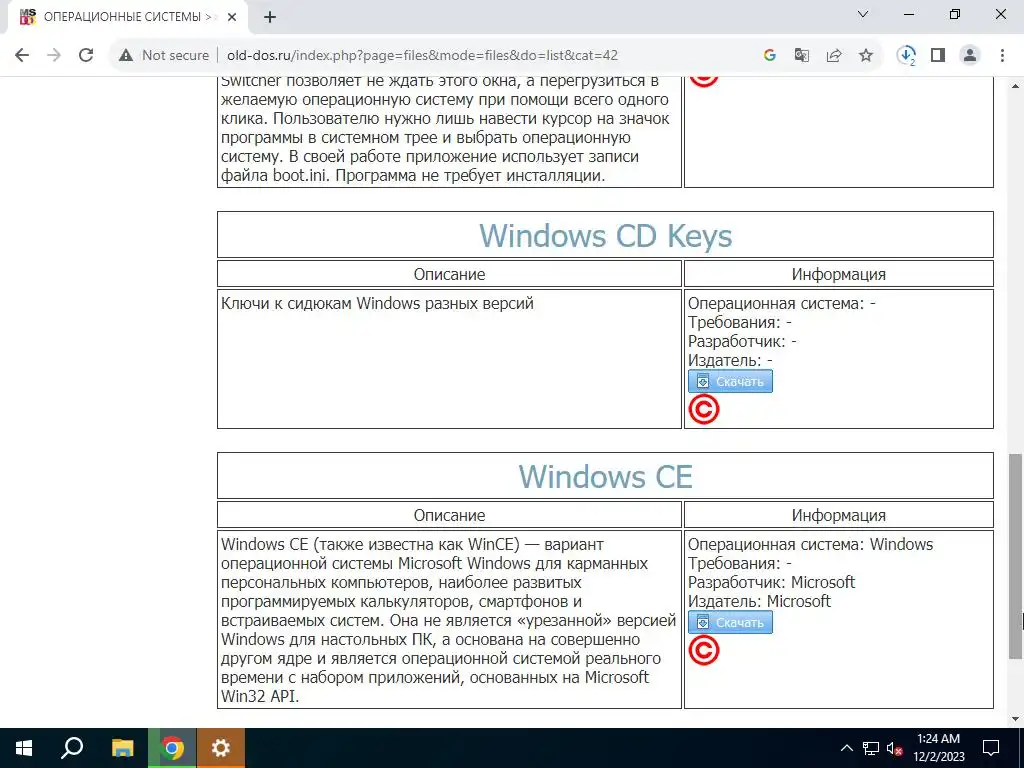Open the Windows CE title link
The height and width of the screenshot is (768, 1024).
coord(605,477)
